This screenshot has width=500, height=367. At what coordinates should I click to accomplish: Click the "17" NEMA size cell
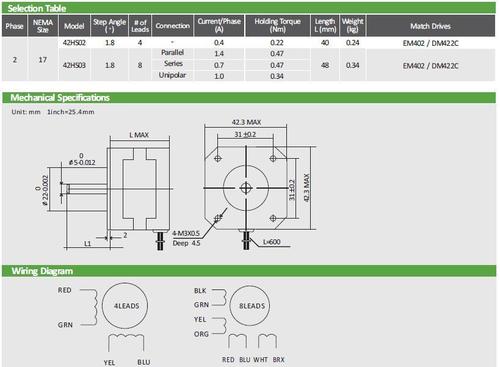tap(43, 60)
